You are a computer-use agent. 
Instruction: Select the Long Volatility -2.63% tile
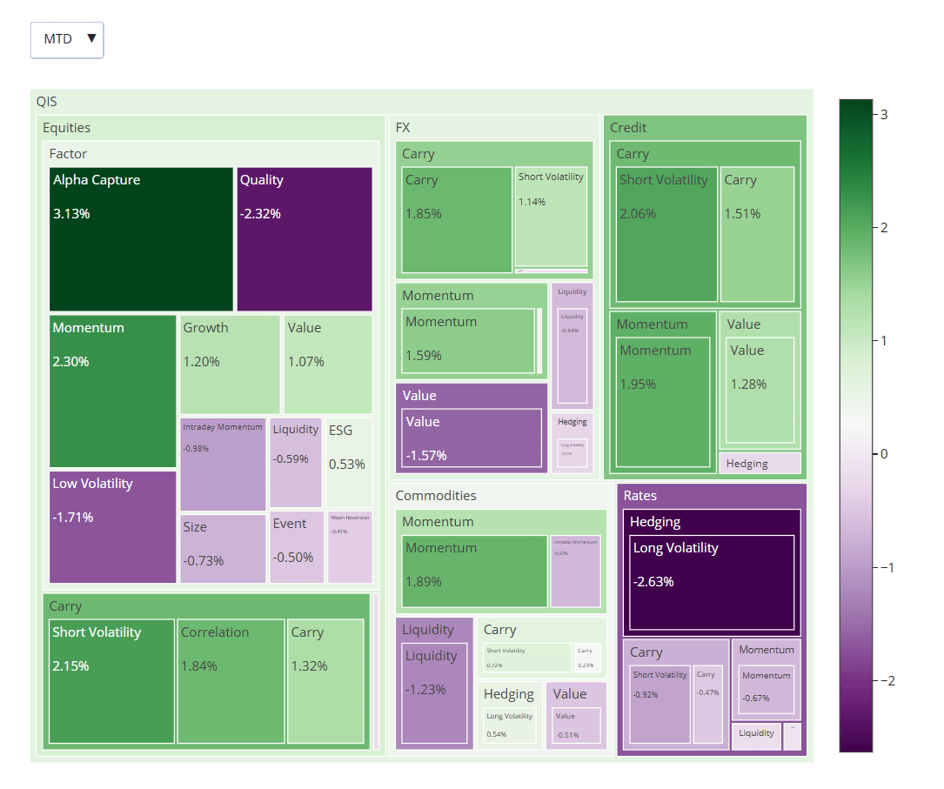point(711,583)
